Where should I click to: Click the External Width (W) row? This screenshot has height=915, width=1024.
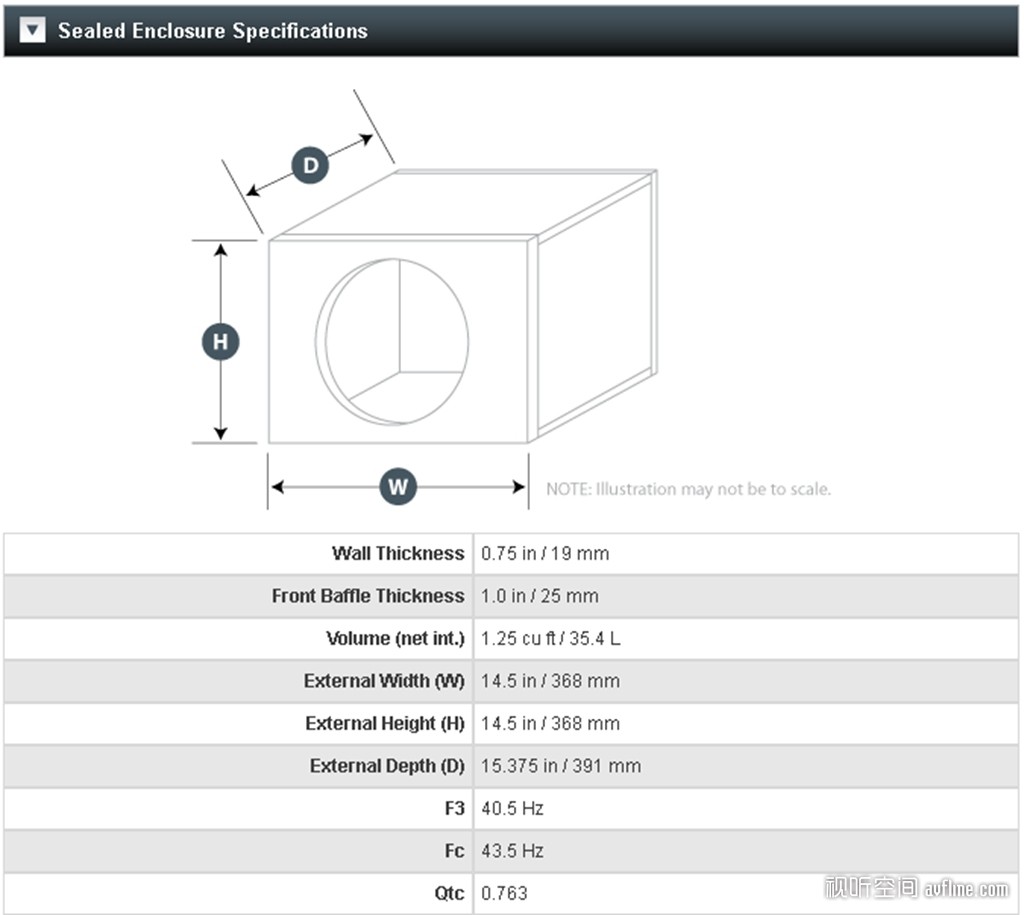pos(511,681)
